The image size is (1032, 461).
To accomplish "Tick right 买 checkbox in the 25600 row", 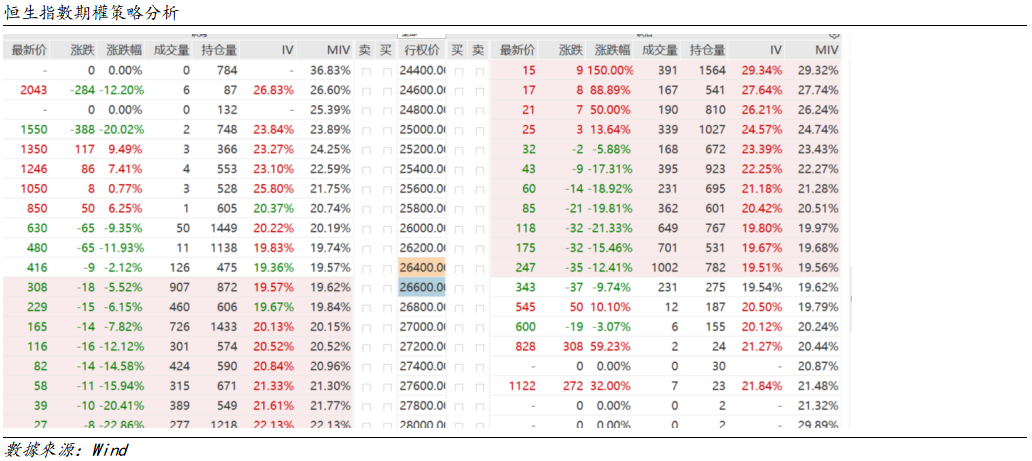I will [x=459, y=189].
